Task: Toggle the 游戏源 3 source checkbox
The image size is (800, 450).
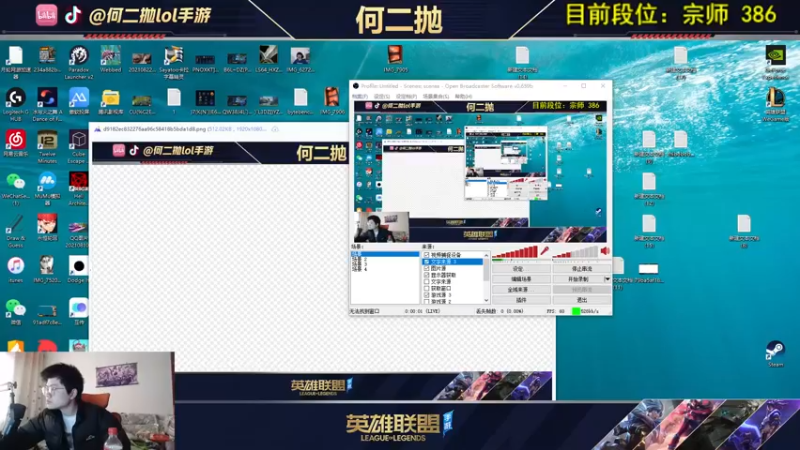Action: pyautogui.click(x=427, y=294)
